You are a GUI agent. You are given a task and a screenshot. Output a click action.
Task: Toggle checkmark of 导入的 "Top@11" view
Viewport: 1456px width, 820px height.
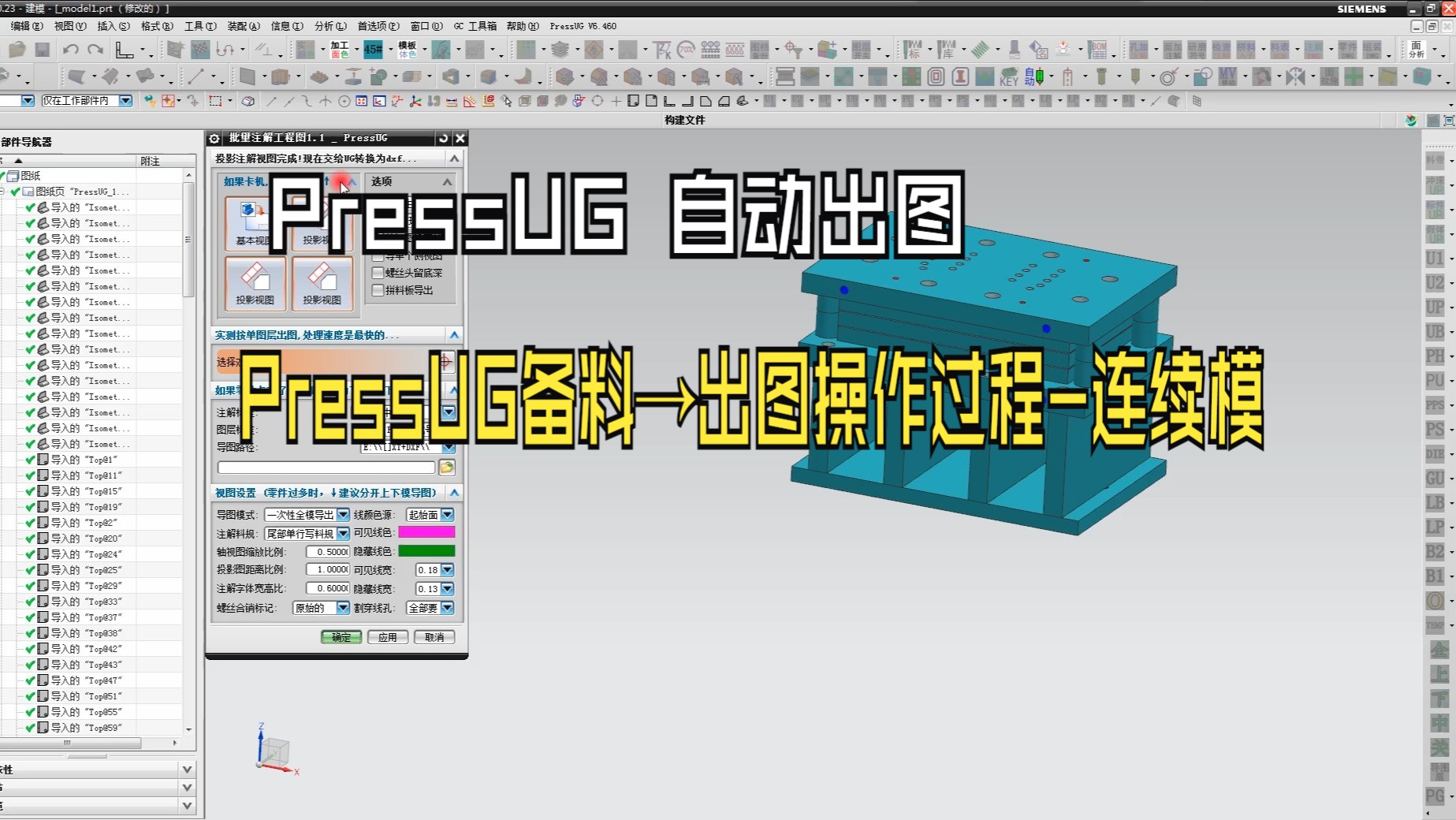[x=30, y=475]
